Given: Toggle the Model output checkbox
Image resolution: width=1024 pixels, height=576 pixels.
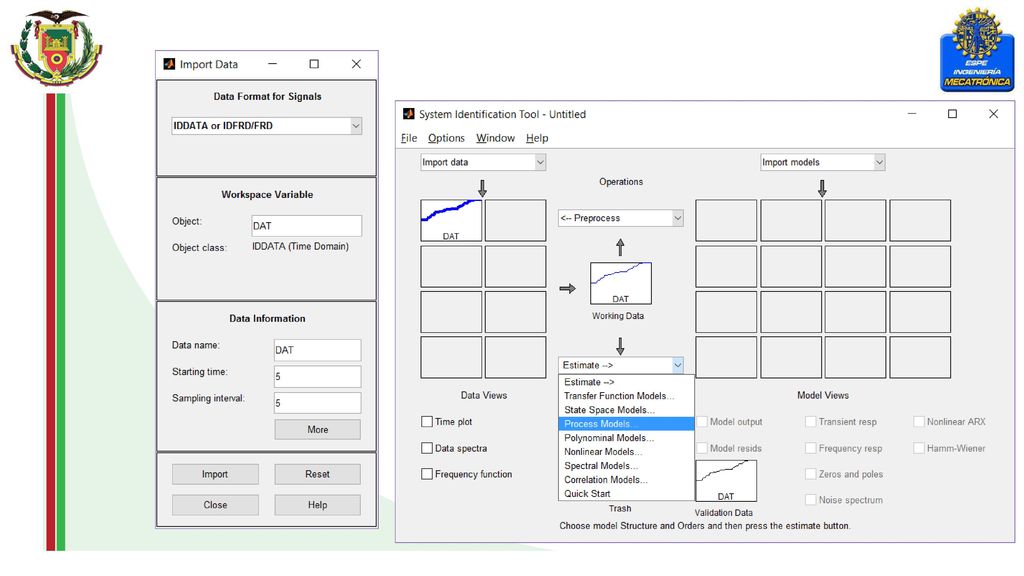Looking at the screenshot, I should pos(702,422).
